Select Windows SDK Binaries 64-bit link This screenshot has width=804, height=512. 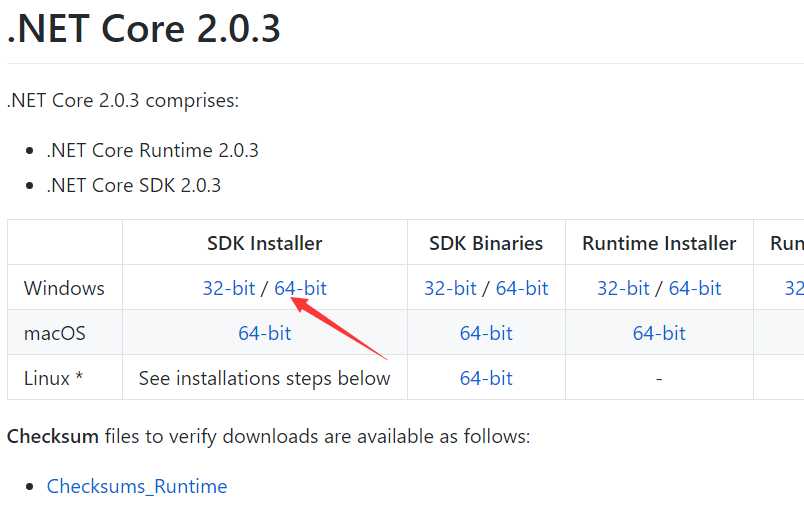522,288
